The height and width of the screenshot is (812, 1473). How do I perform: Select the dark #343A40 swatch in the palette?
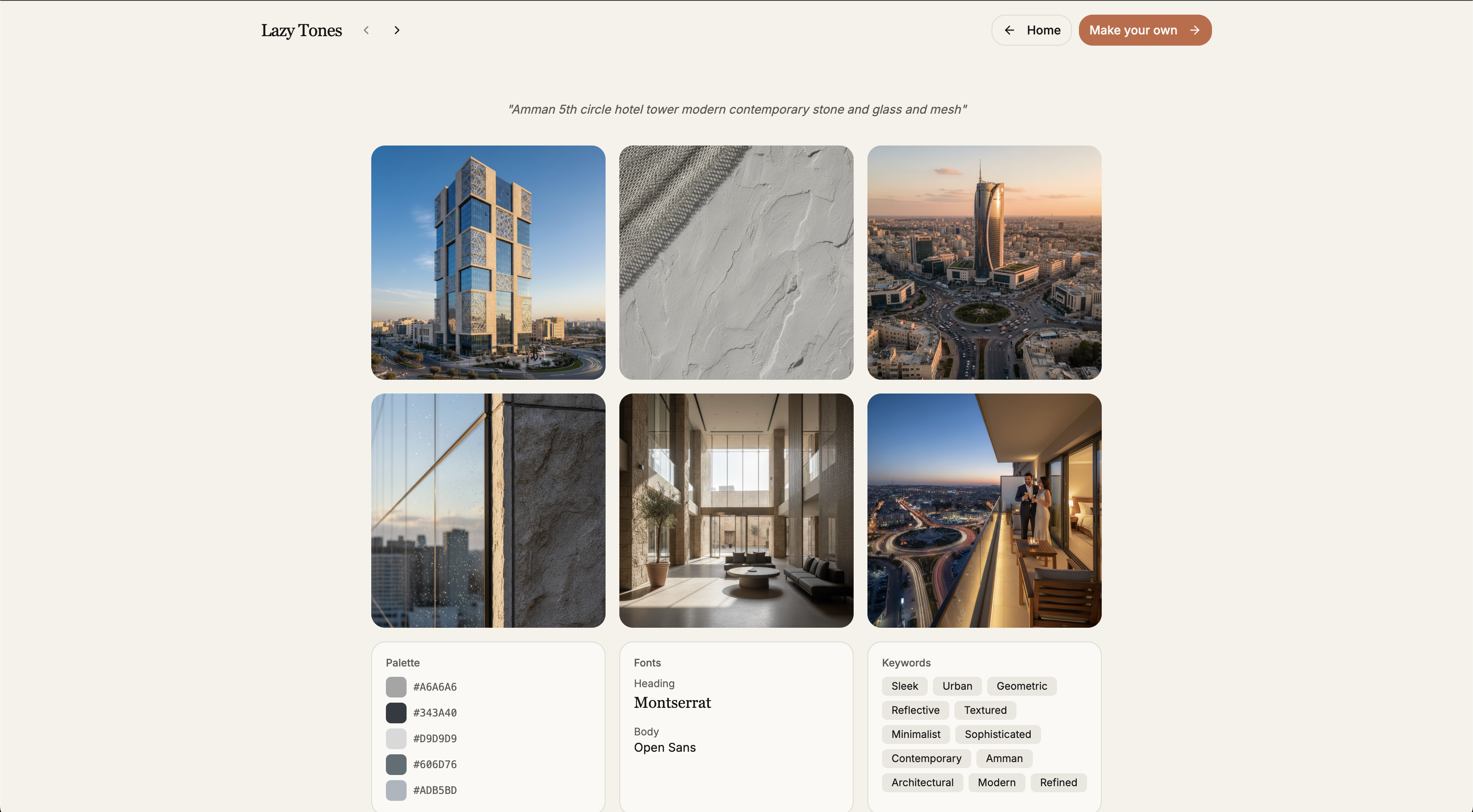point(396,713)
